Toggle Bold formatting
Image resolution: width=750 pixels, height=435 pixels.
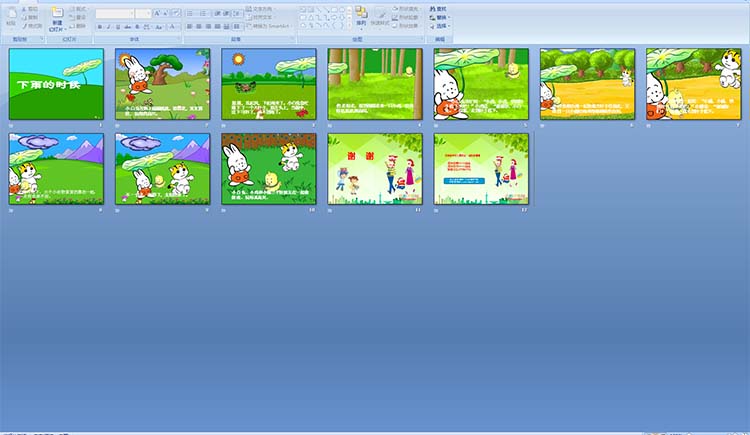pos(99,27)
